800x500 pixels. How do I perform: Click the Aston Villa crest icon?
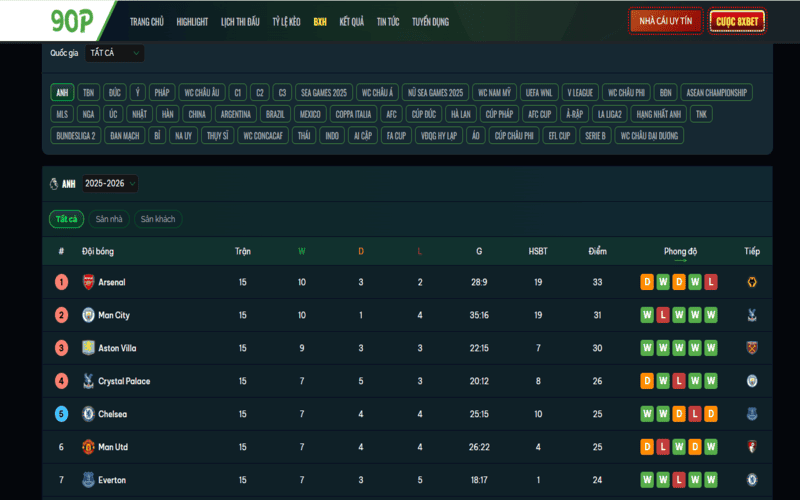[x=88, y=348]
